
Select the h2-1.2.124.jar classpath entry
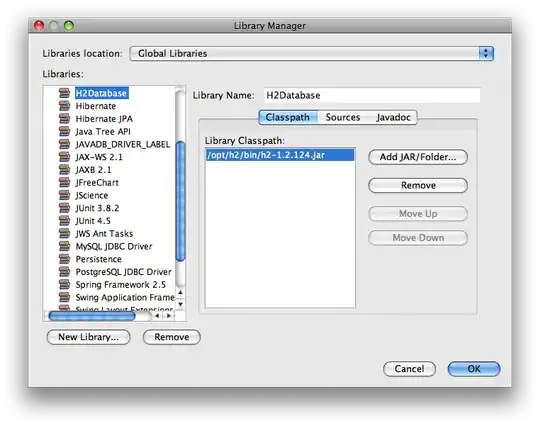pyautogui.click(x=280, y=155)
